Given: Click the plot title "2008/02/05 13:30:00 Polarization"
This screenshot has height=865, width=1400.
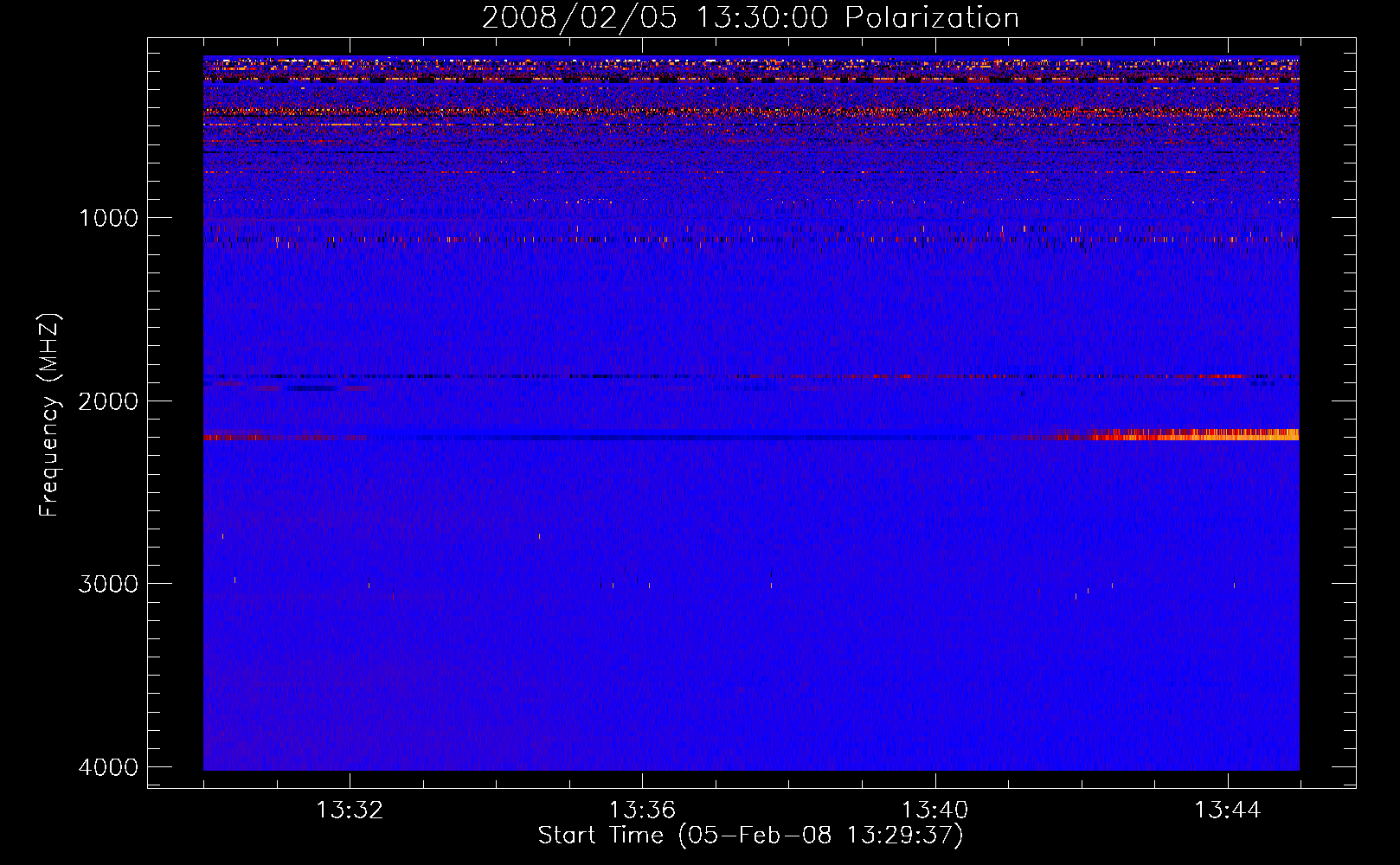Looking at the screenshot, I should tap(750, 18).
